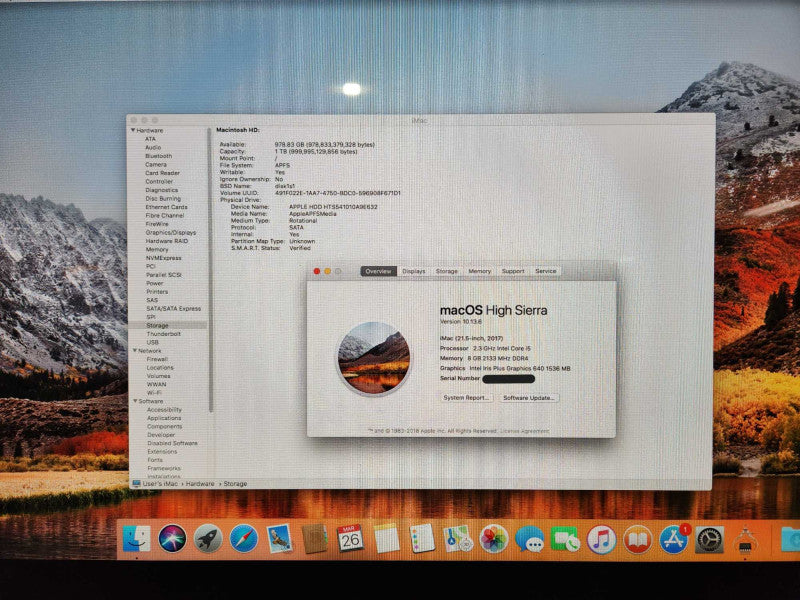800x600 pixels.
Task: Open iTunes music note icon
Action: 601,540
